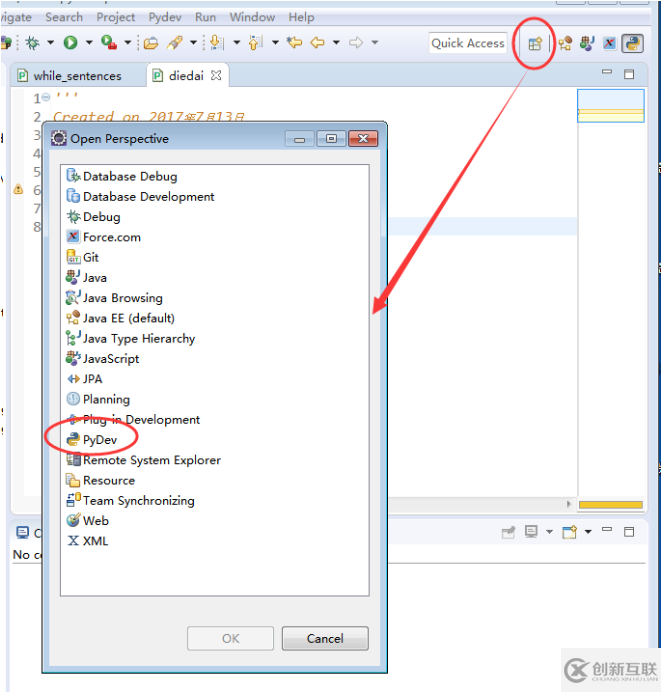
Task: Select Java EE (default) perspective
Action: click(x=128, y=318)
